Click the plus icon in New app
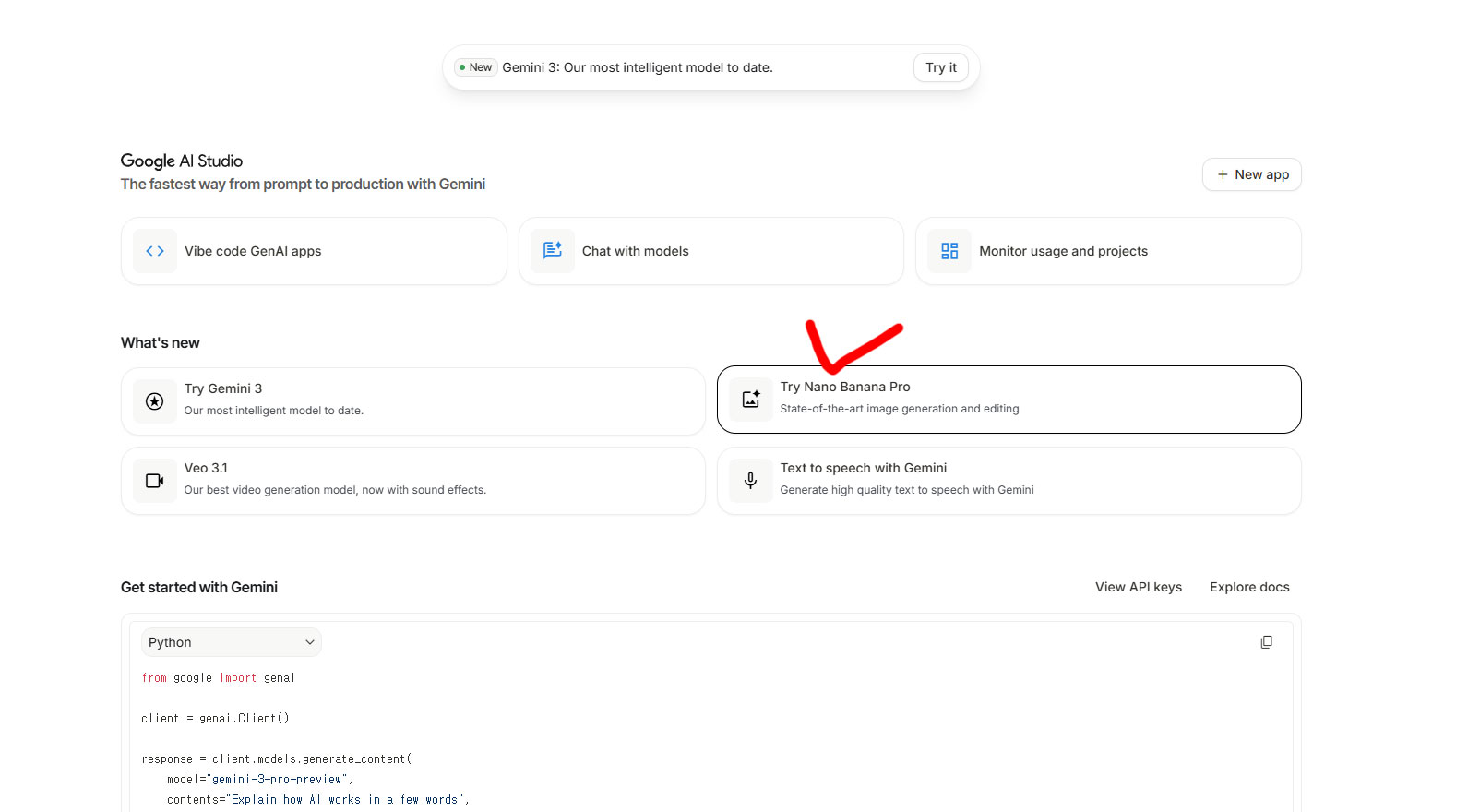1480x812 pixels. 1223,174
